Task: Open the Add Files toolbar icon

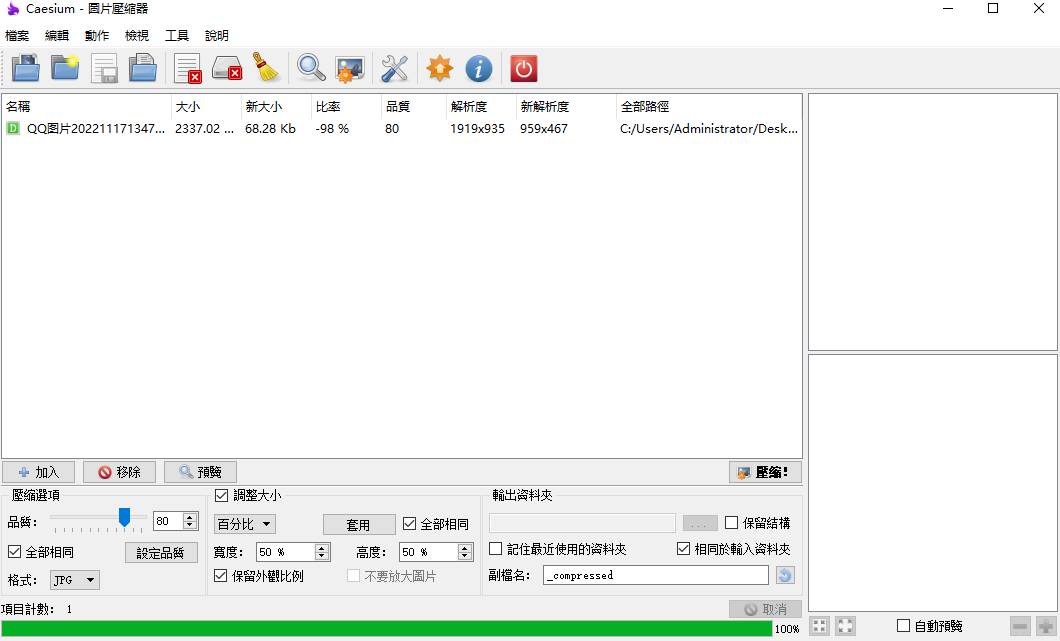Action: (x=24, y=68)
